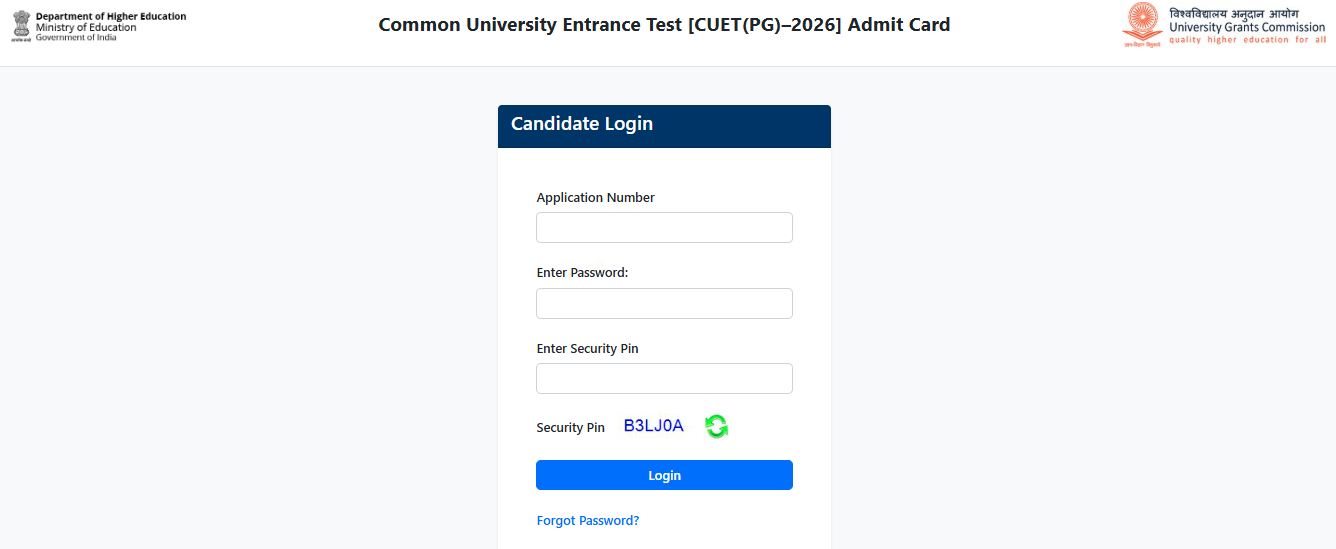This screenshot has width=1336, height=549.
Task: Click the Application Number label
Action: (x=595, y=198)
